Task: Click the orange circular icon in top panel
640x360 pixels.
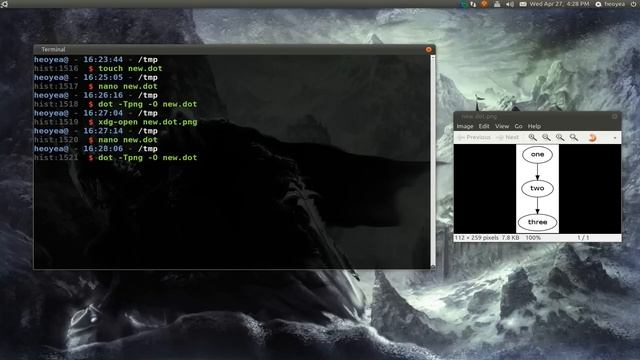Action: [484, 4]
